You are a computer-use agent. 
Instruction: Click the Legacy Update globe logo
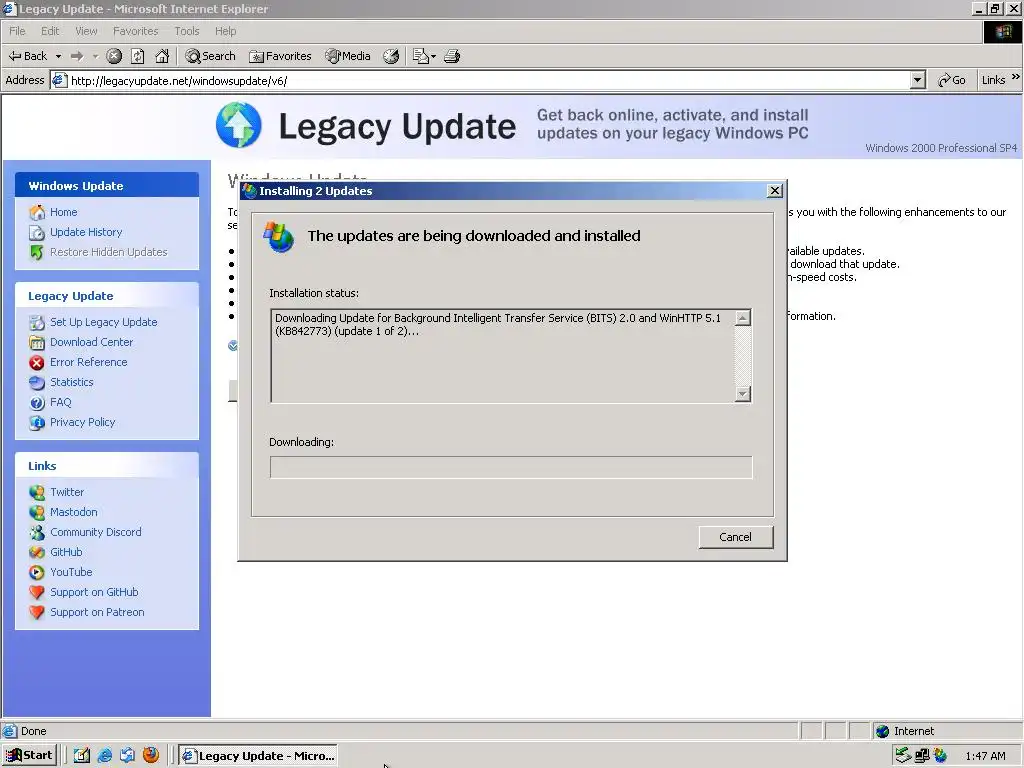click(x=239, y=125)
